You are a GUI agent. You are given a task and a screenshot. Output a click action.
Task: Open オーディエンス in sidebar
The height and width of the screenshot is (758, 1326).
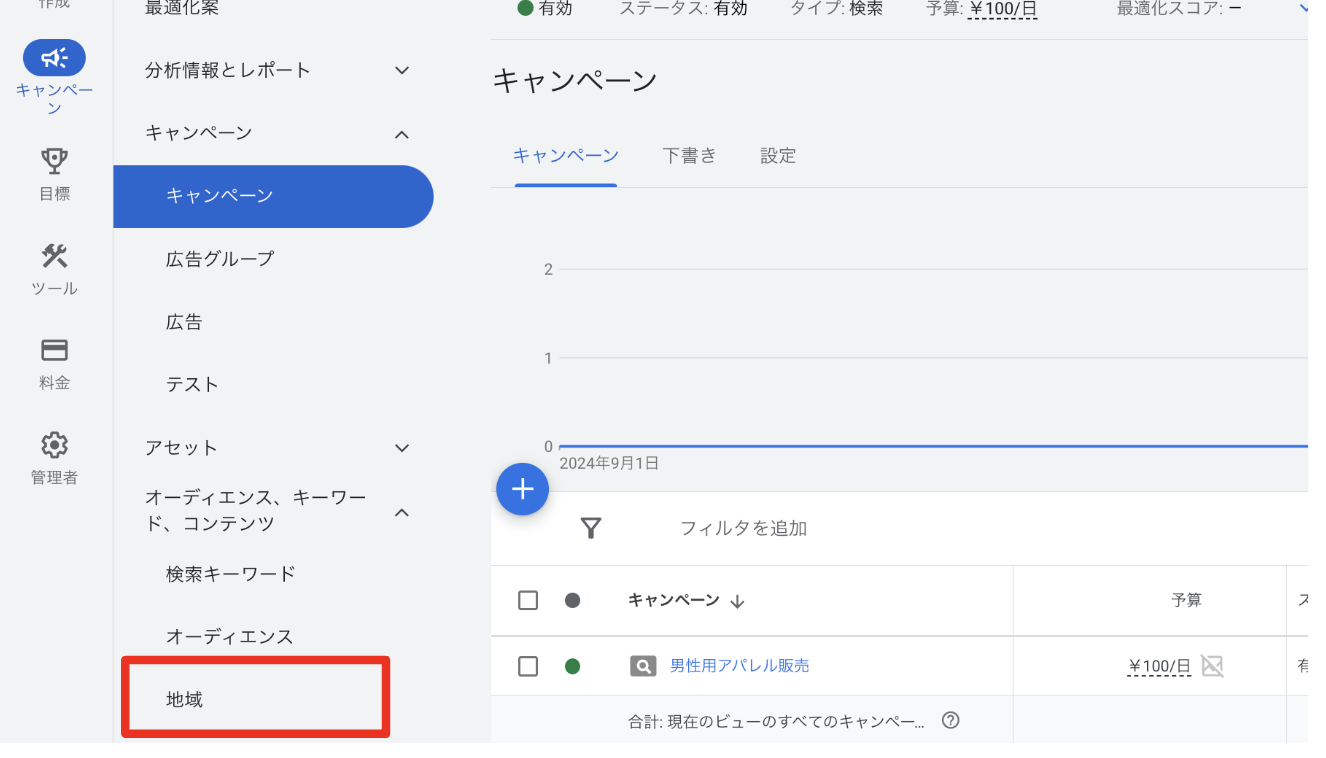230,637
